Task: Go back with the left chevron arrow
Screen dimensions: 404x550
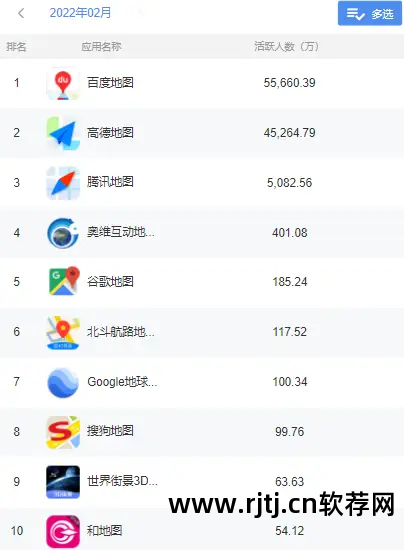Action: pos(21,13)
